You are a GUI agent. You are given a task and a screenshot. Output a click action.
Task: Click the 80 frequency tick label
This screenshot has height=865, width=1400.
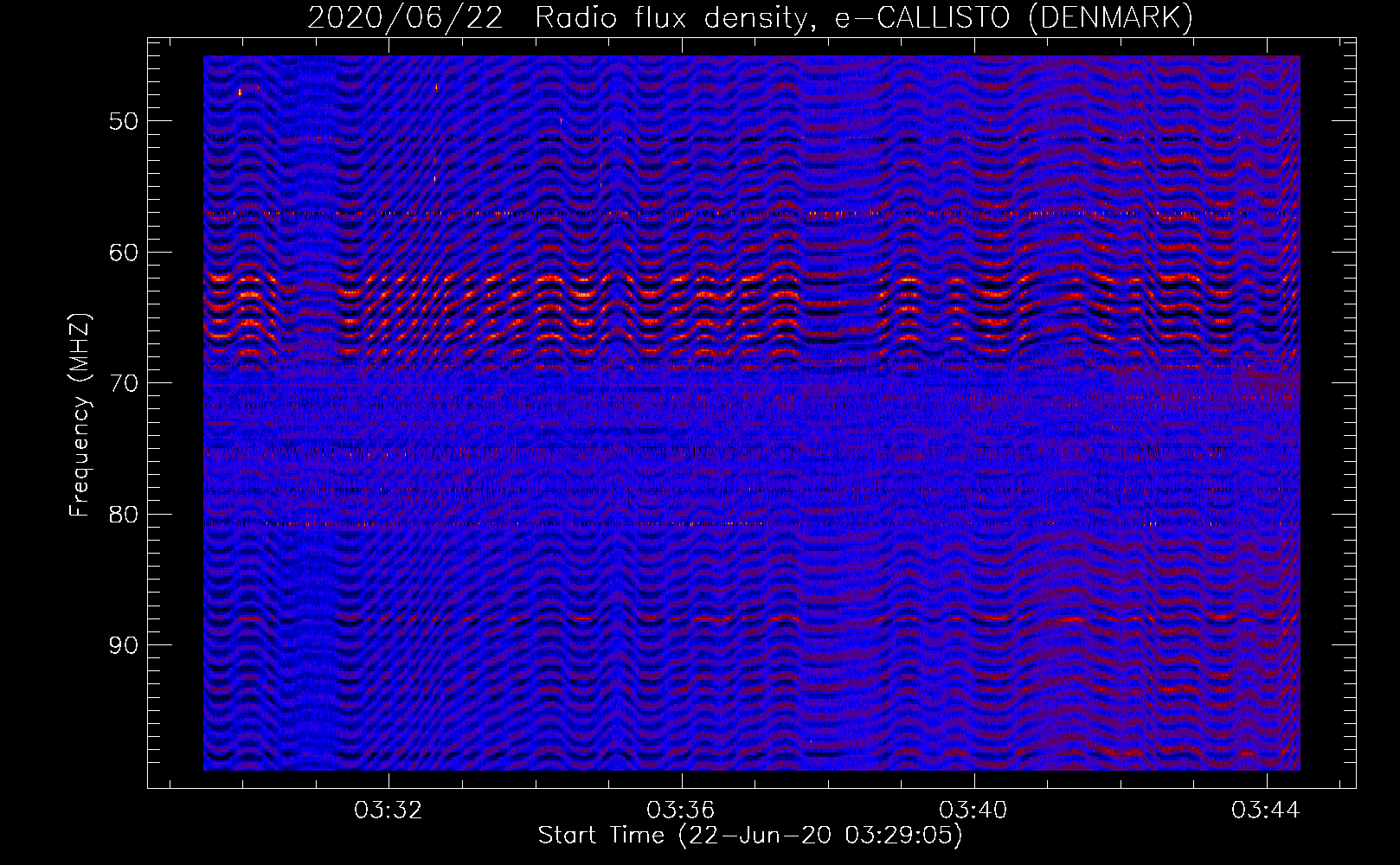pos(123,515)
